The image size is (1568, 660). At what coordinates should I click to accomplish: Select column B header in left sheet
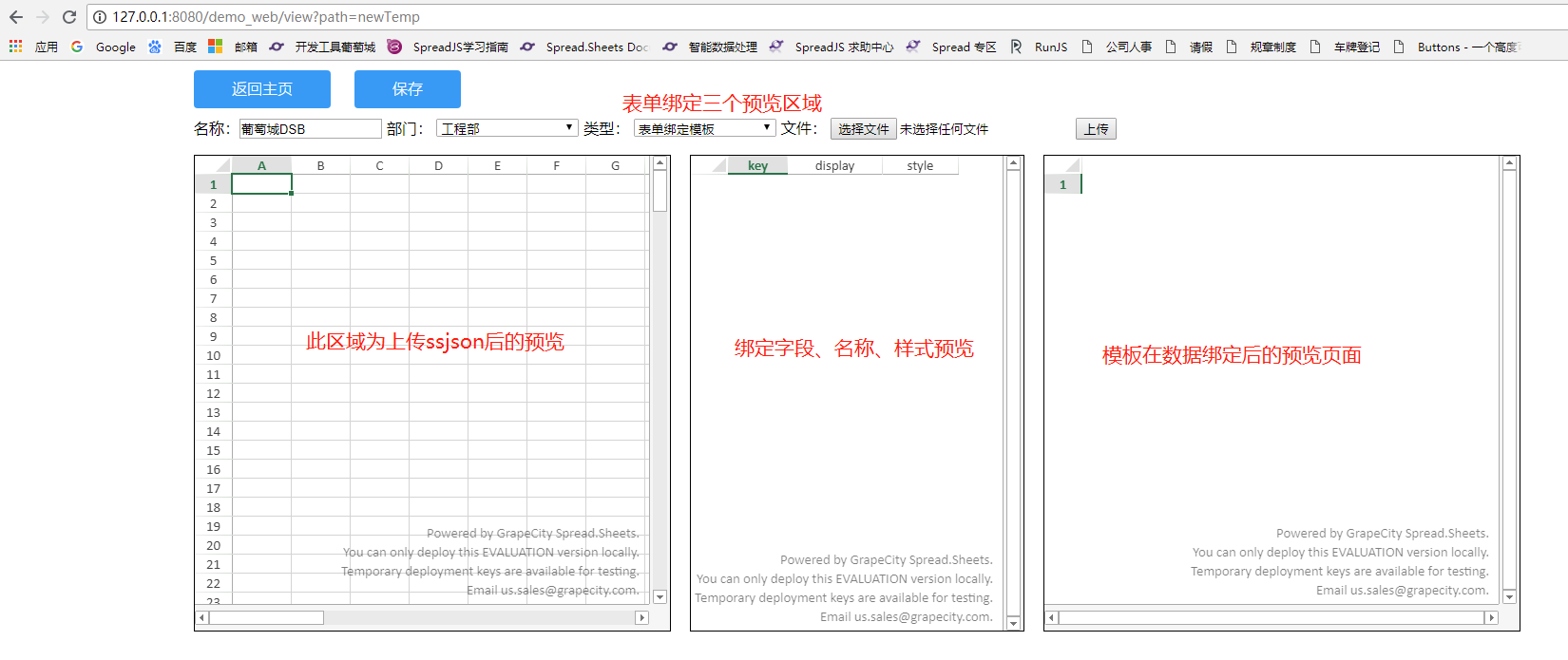pos(320,165)
